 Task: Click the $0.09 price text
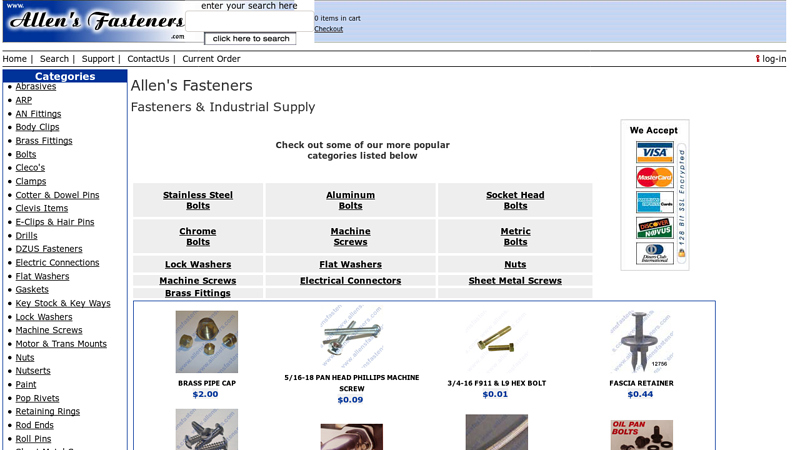[x=351, y=400]
